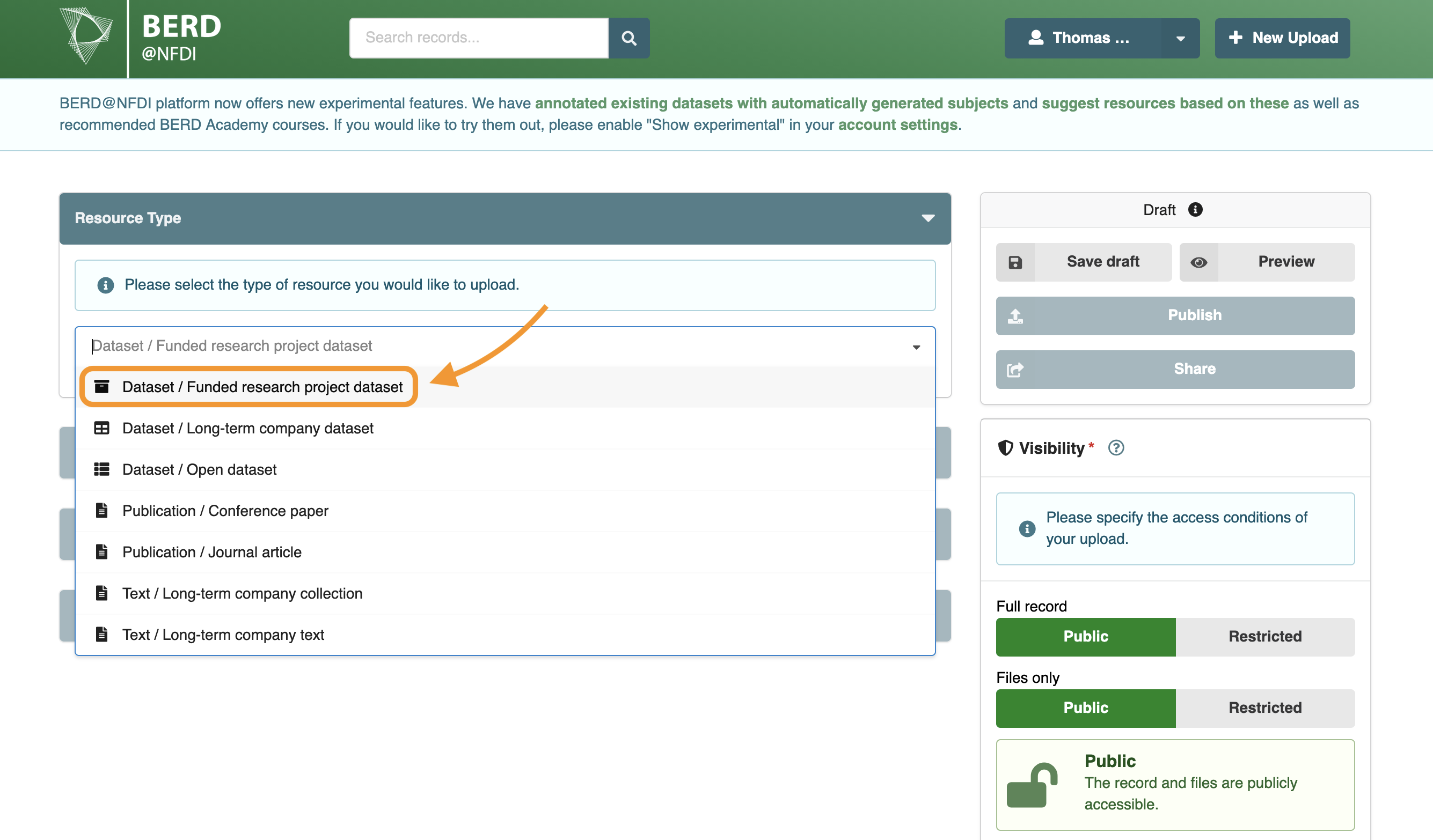1433x840 pixels.
Task: Open the suggest resources based on these link
Action: 1165,104
